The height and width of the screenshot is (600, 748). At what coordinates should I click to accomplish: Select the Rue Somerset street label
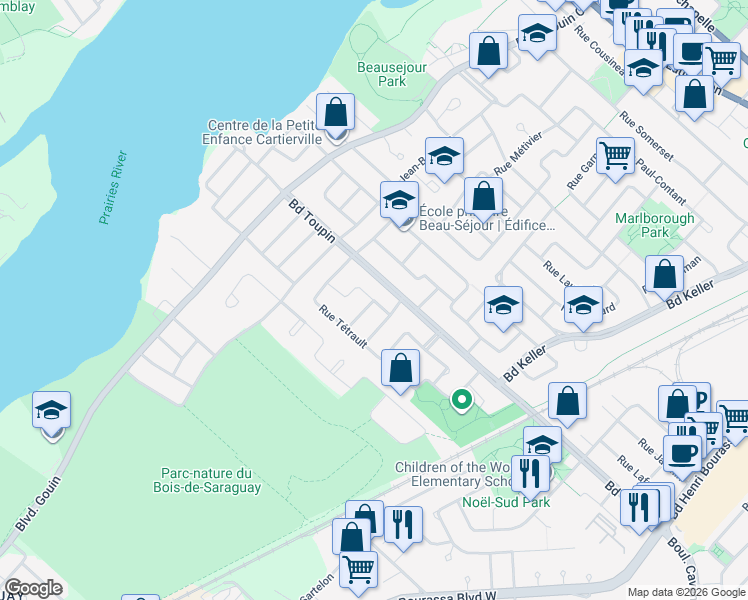(x=646, y=136)
